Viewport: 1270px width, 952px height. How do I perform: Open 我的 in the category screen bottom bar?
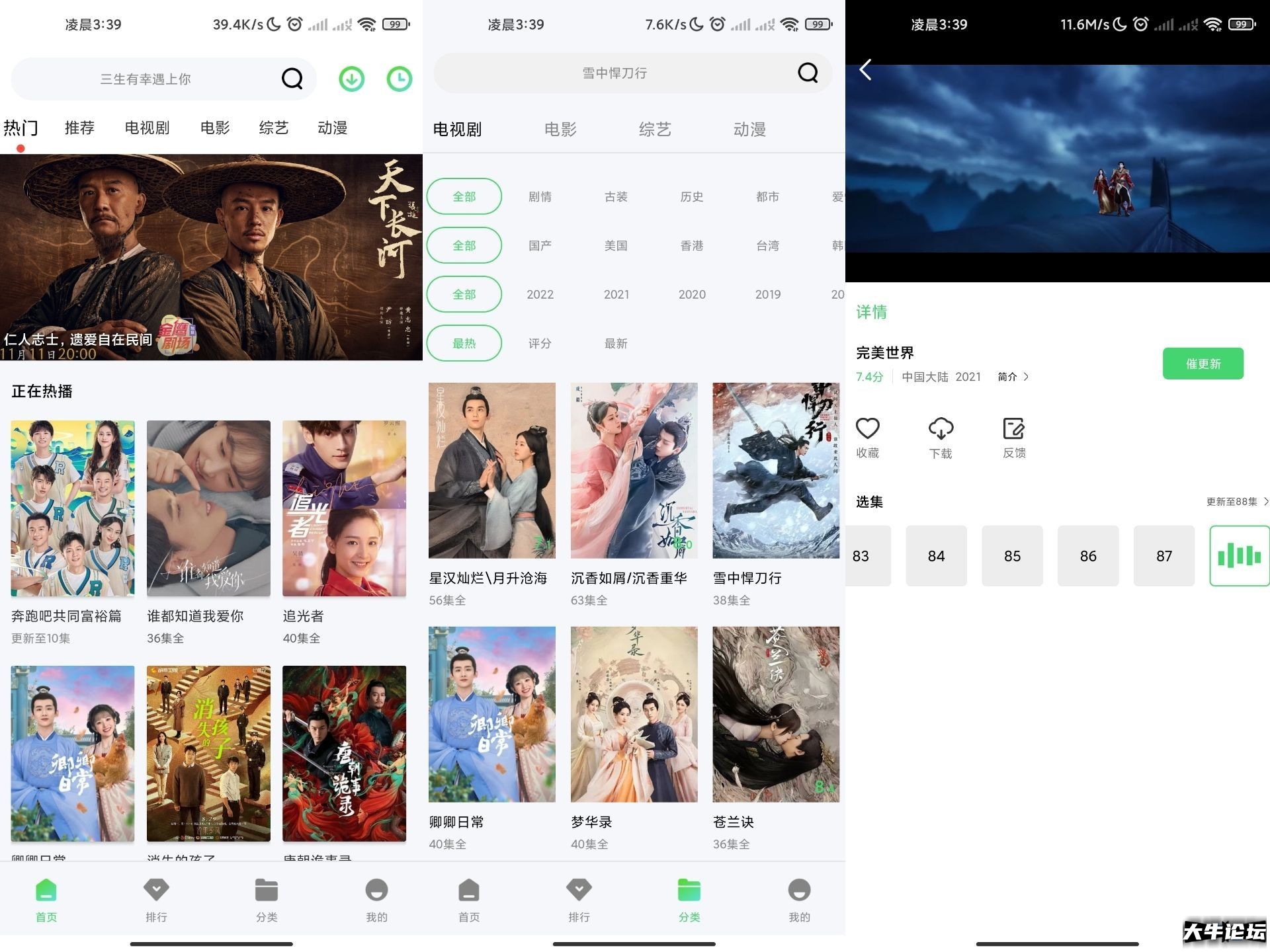tap(799, 900)
